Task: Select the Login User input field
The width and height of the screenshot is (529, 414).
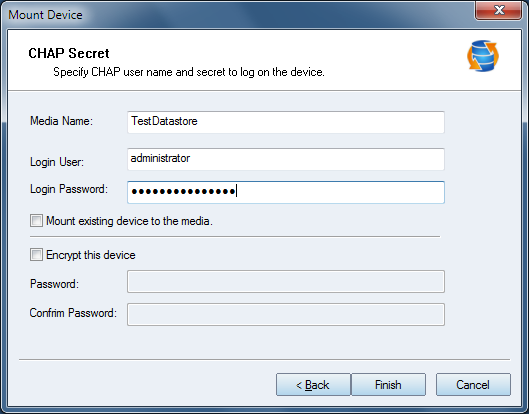Action: click(x=286, y=159)
